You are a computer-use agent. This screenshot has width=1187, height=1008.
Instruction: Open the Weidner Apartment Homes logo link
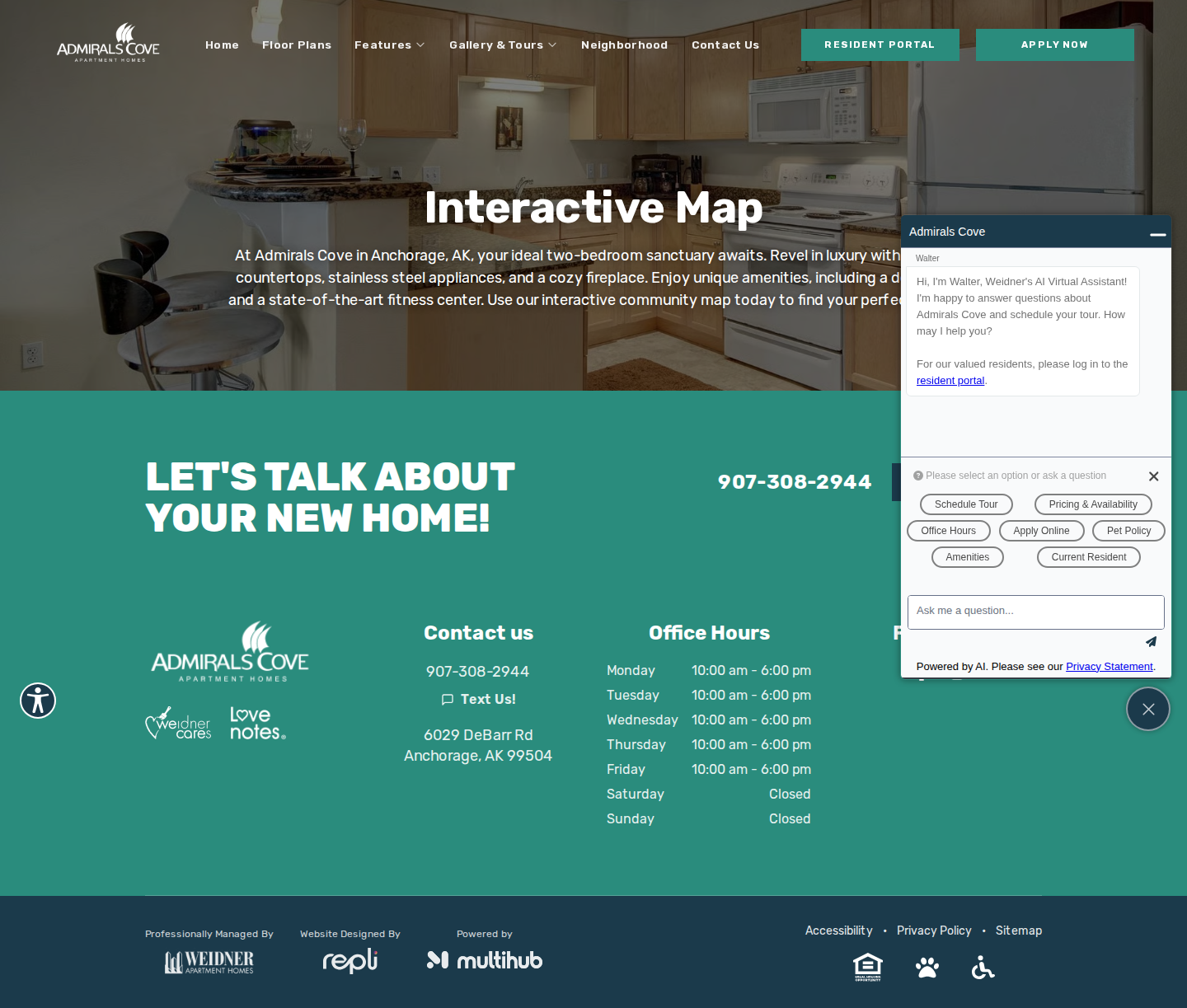coord(209,962)
